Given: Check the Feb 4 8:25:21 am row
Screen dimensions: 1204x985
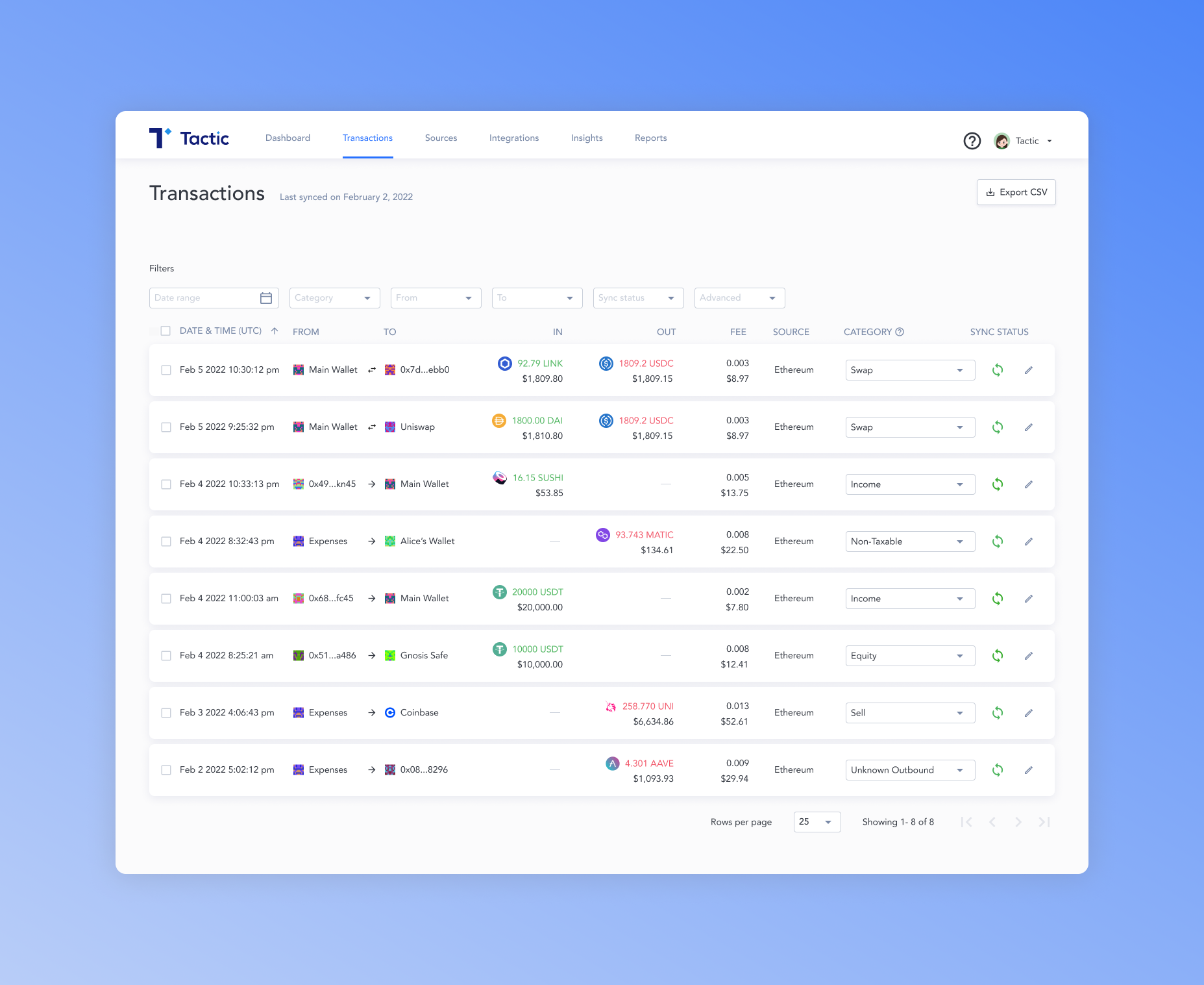Looking at the screenshot, I should (166, 656).
